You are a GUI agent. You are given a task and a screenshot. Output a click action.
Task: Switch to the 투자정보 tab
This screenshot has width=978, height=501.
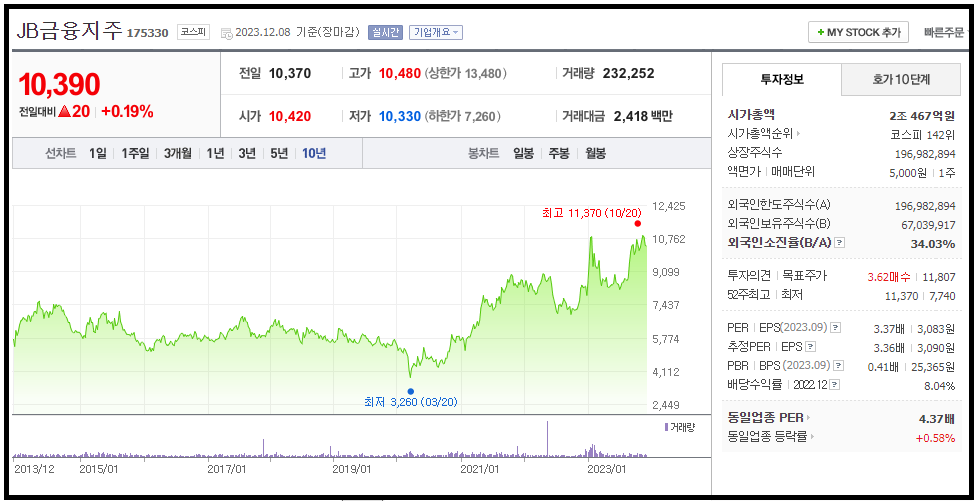(782, 79)
